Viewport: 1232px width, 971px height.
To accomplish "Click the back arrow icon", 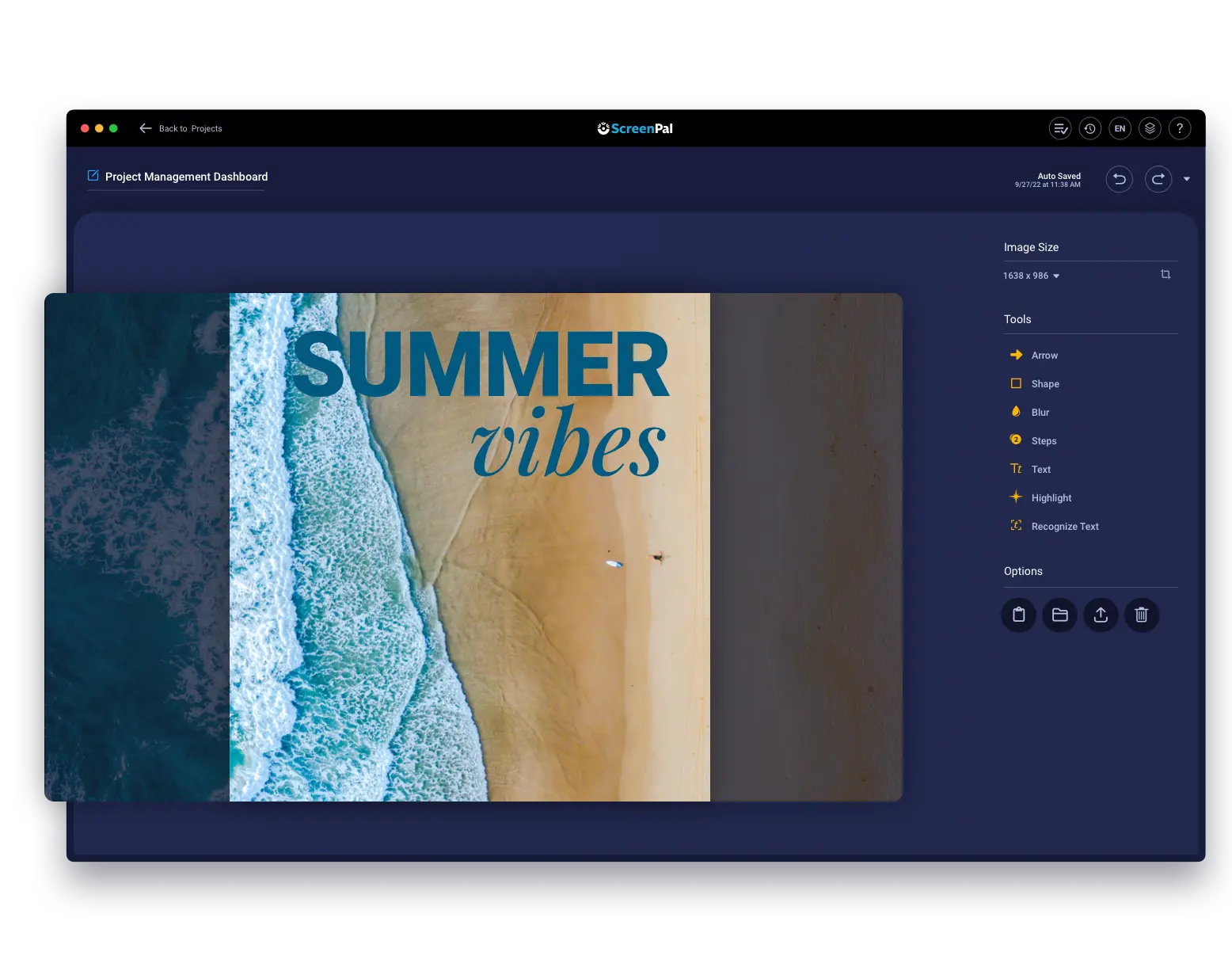I will (146, 128).
